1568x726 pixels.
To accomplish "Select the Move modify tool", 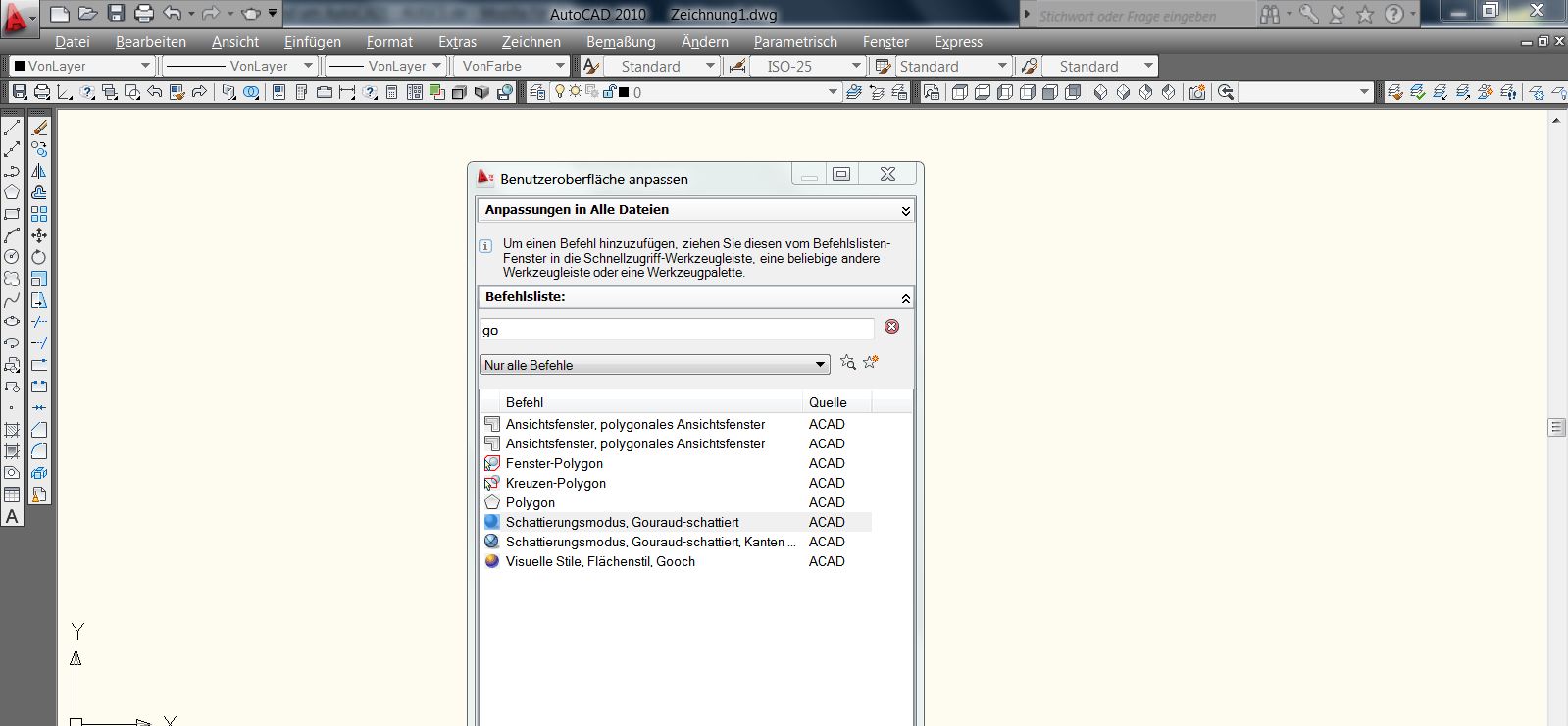I will tap(39, 235).
